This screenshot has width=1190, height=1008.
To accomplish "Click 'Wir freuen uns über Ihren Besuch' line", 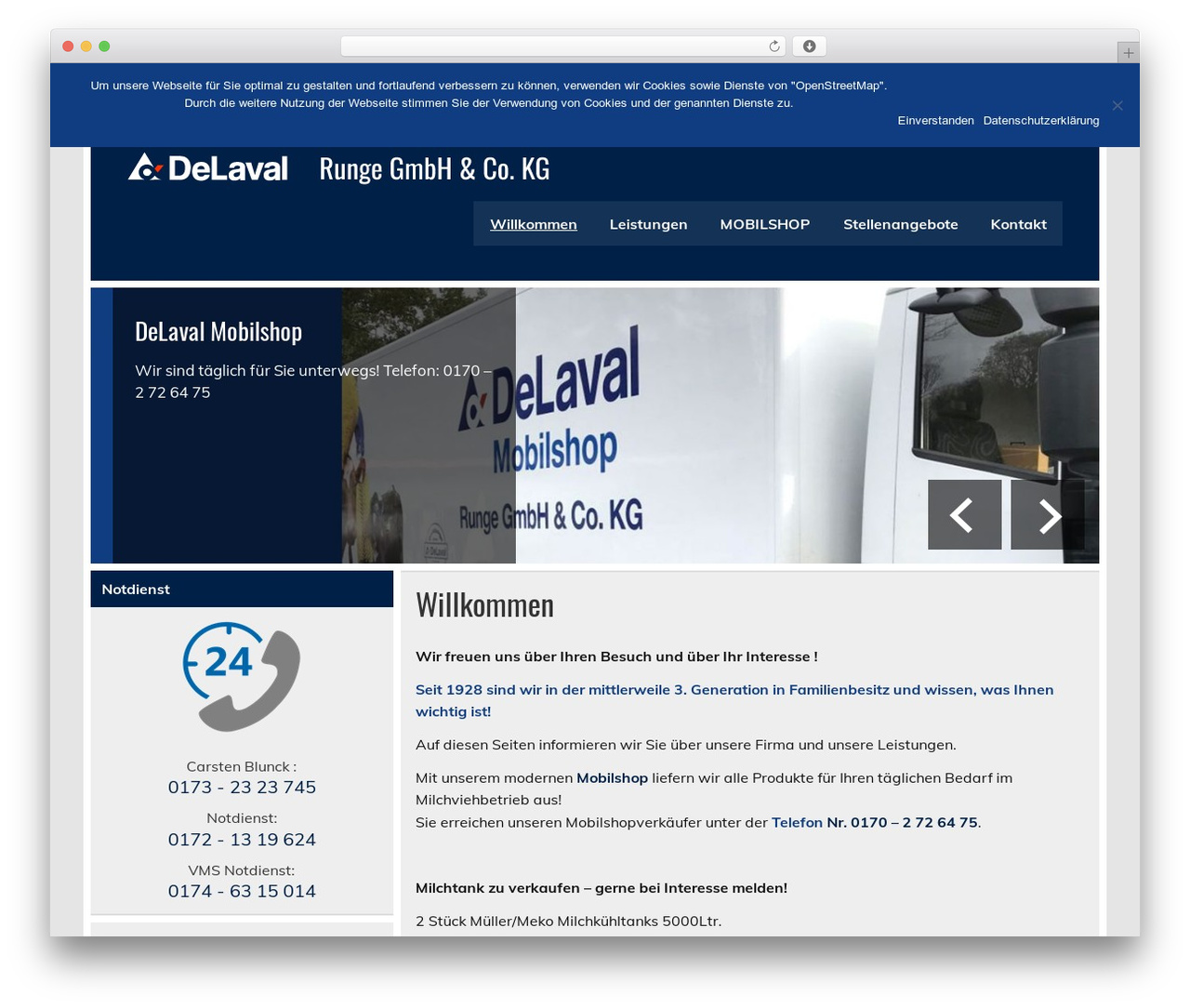I will coord(616,657).
